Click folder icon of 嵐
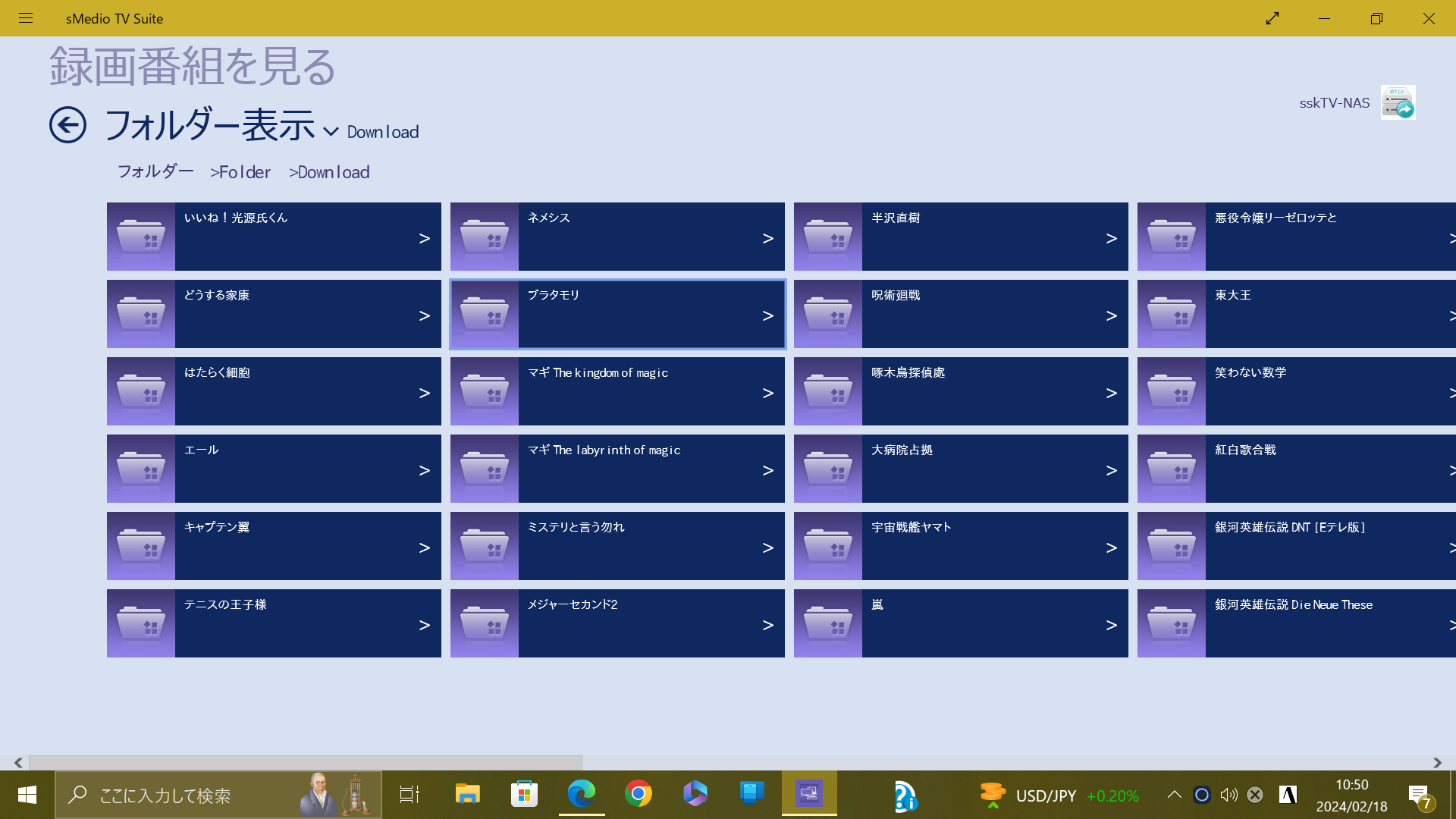The height and width of the screenshot is (819, 1456). point(828,623)
